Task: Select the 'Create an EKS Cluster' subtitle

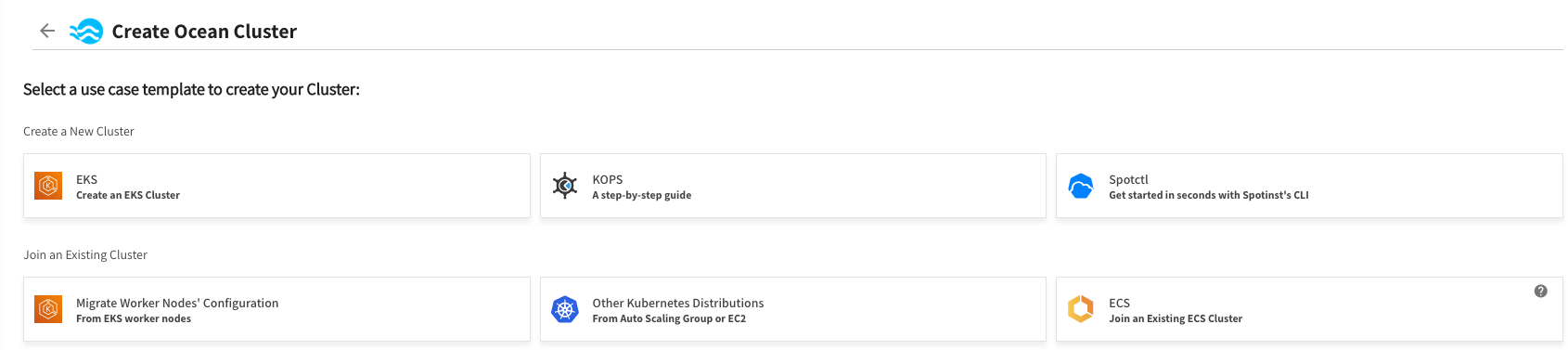Action: [x=128, y=195]
